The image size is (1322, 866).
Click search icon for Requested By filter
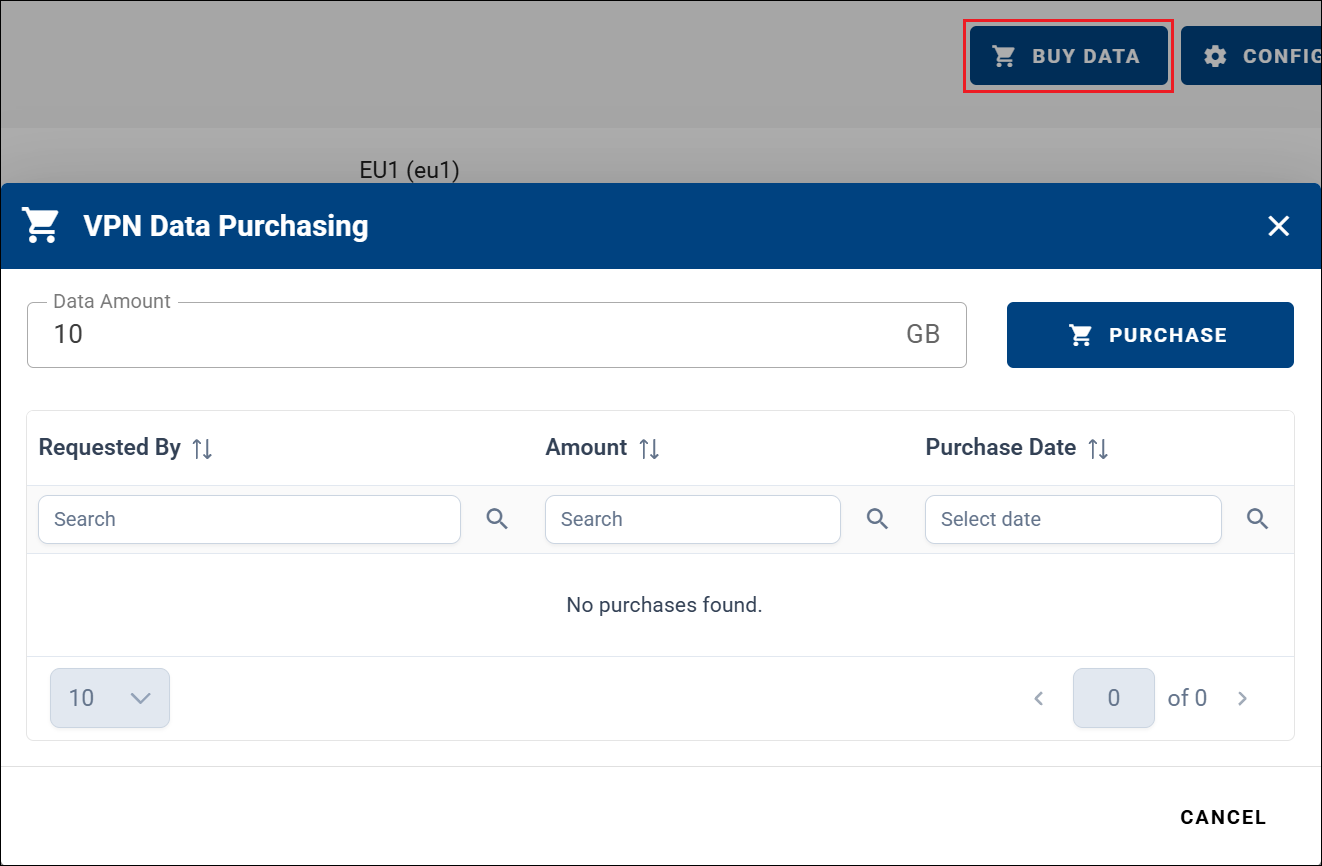(x=497, y=519)
